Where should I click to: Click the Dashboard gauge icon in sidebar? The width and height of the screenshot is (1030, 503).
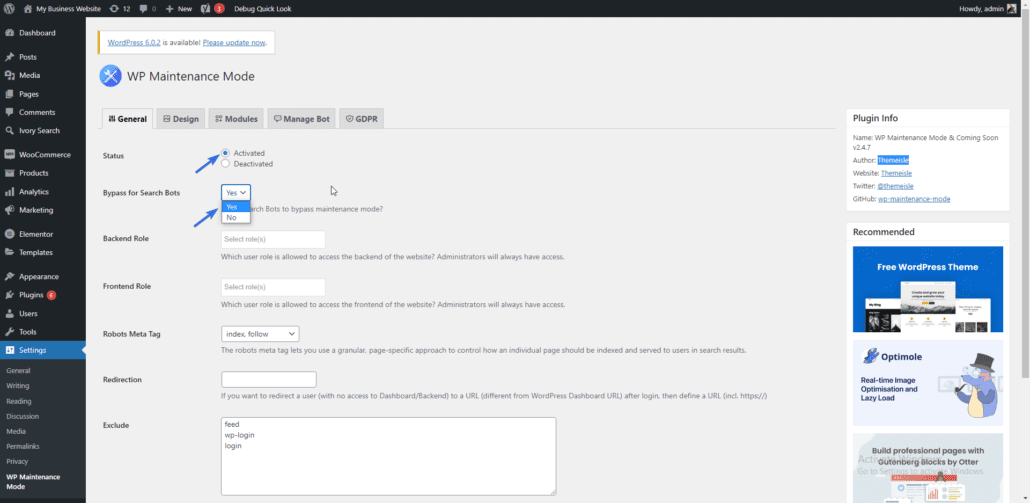tap(10, 33)
